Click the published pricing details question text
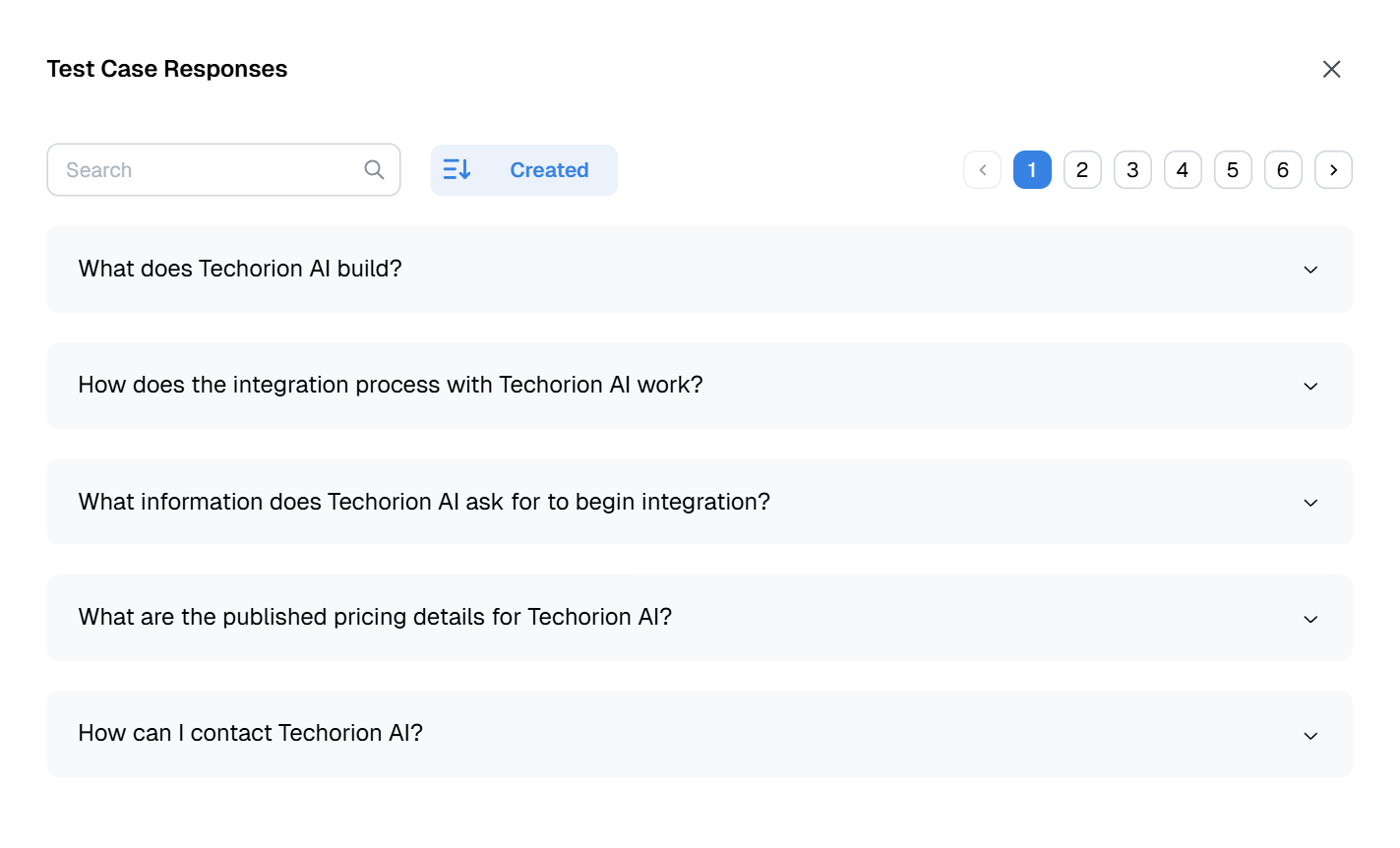The height and width of the screenshot is (848, 1400). click(375, 617)
